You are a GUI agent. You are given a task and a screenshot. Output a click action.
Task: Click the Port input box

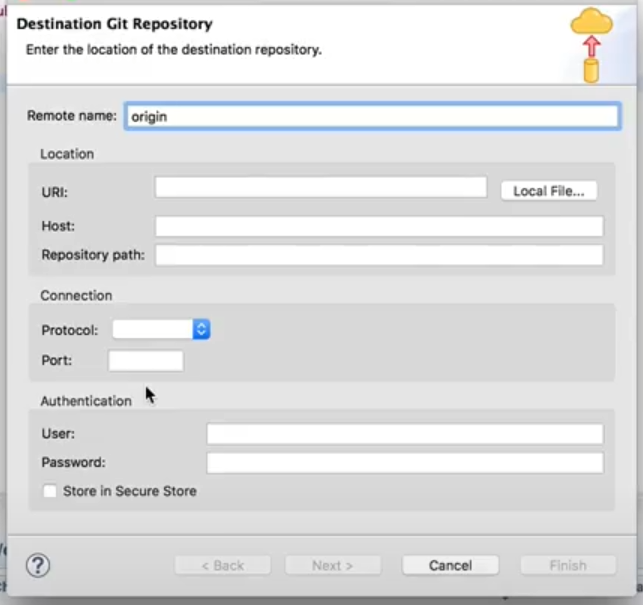[x=146, y=361]
